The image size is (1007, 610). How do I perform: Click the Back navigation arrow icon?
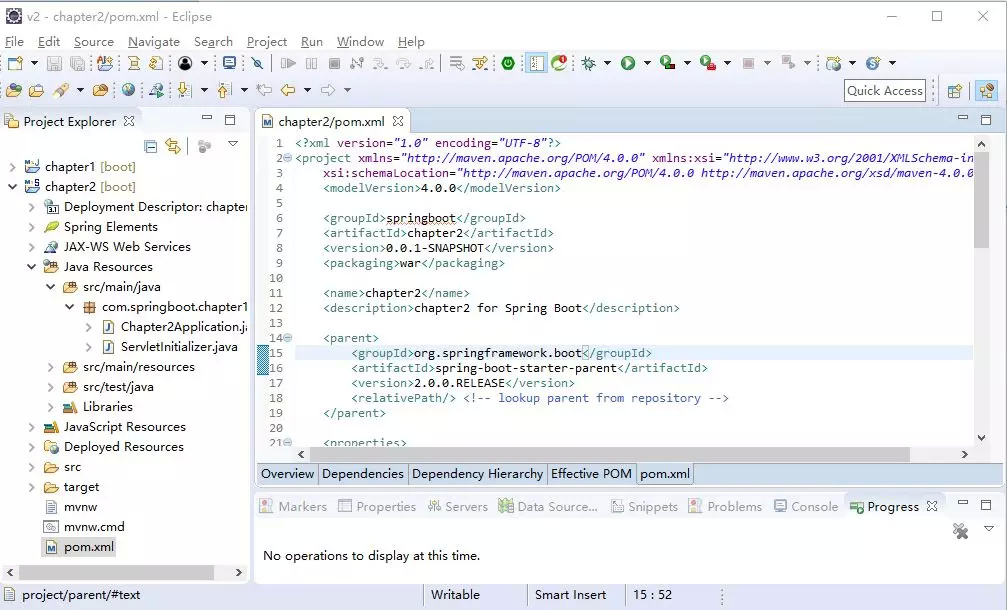289,90
